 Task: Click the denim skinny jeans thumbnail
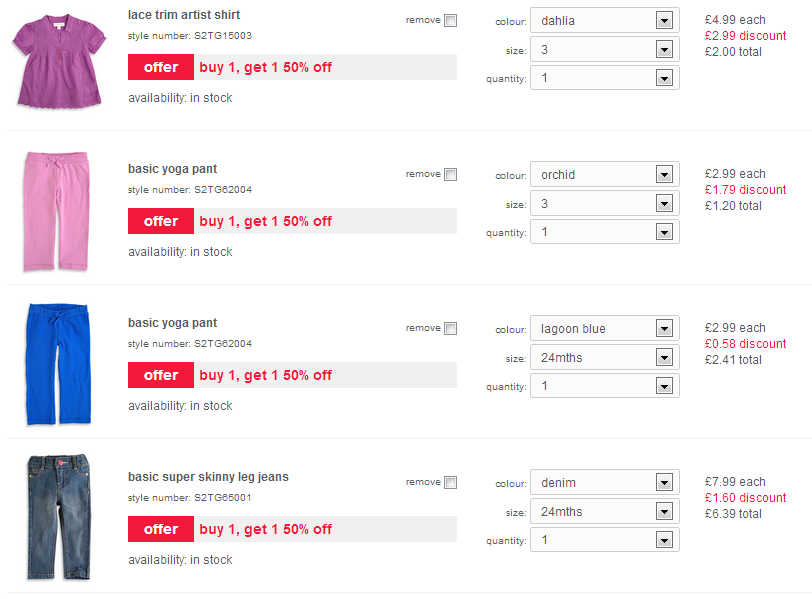click(59, 517)
